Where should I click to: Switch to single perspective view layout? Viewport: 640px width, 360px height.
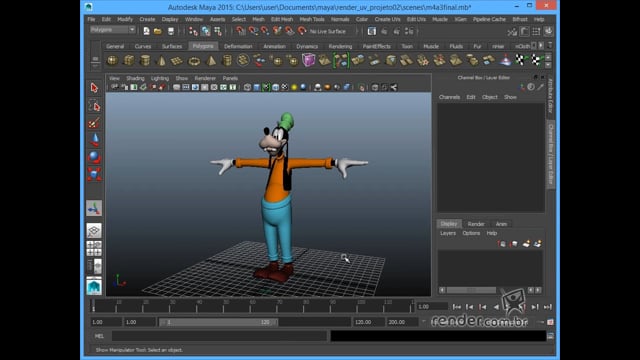[x=94, y=231]
